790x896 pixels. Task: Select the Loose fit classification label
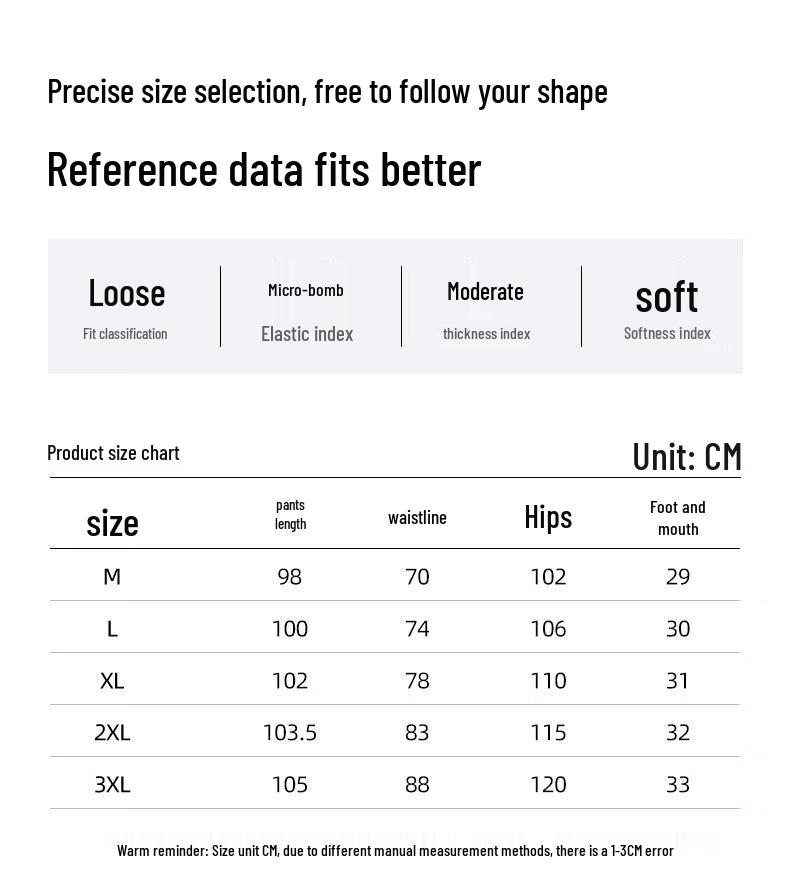point(126,293)
